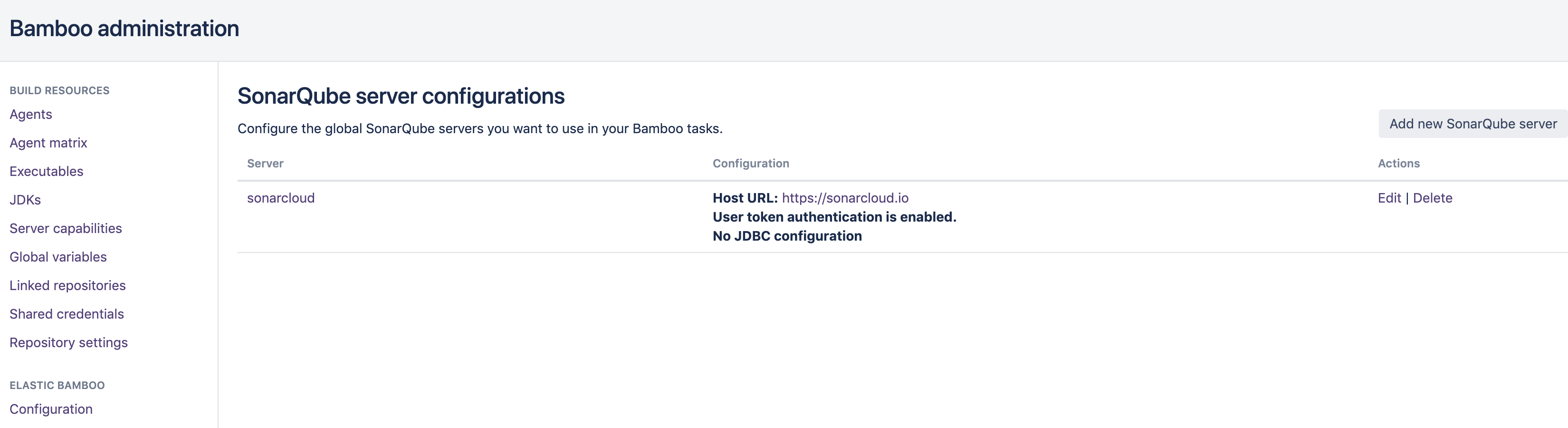The image size is (1568, 428).
Task: Click the Configuration column header
Action: coord(751,164)
